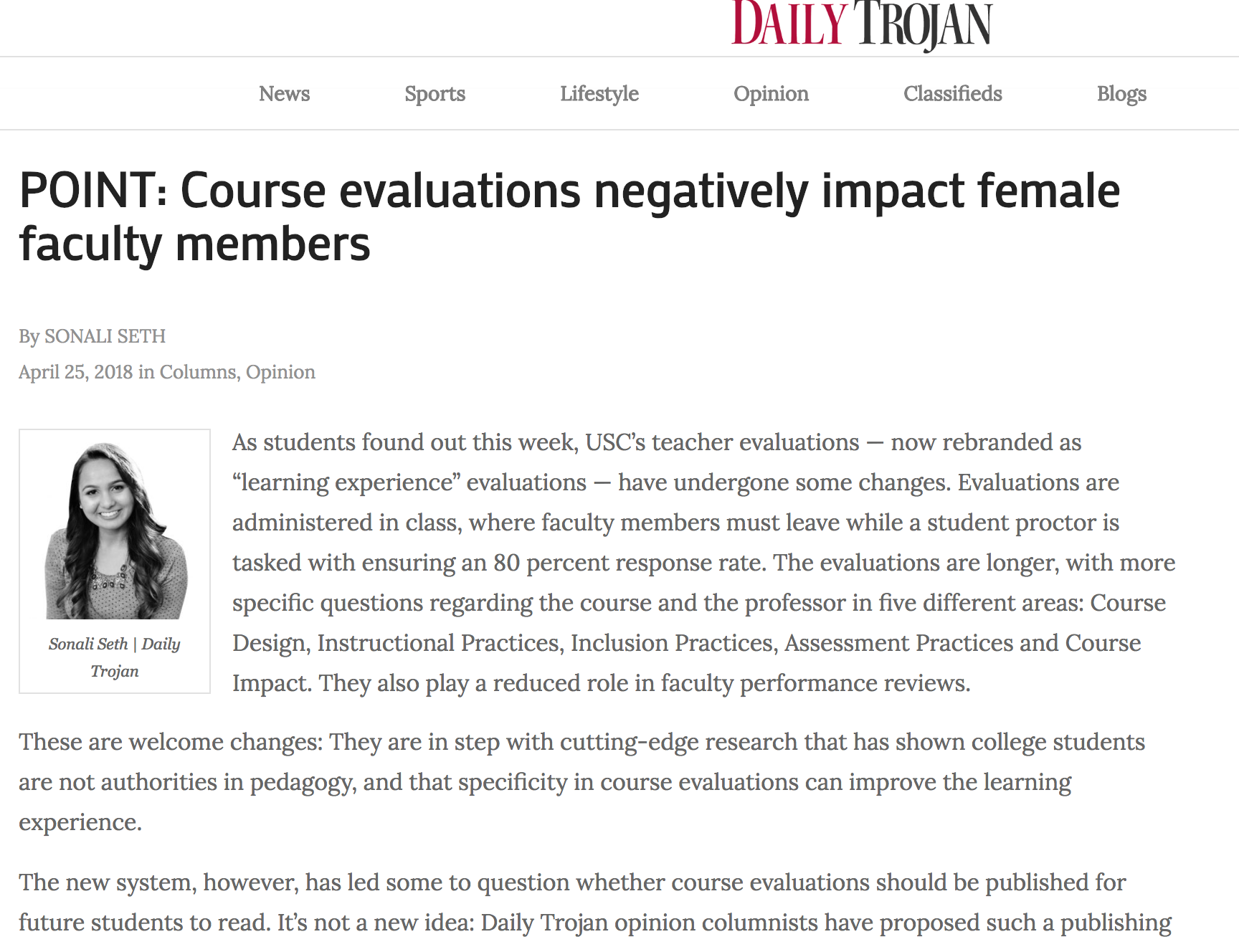The width and height of the screenshot is (1239, 952).
Task: Click the paragraph starting 'These are welcome changes'
Action: click(x=581, y=782)
